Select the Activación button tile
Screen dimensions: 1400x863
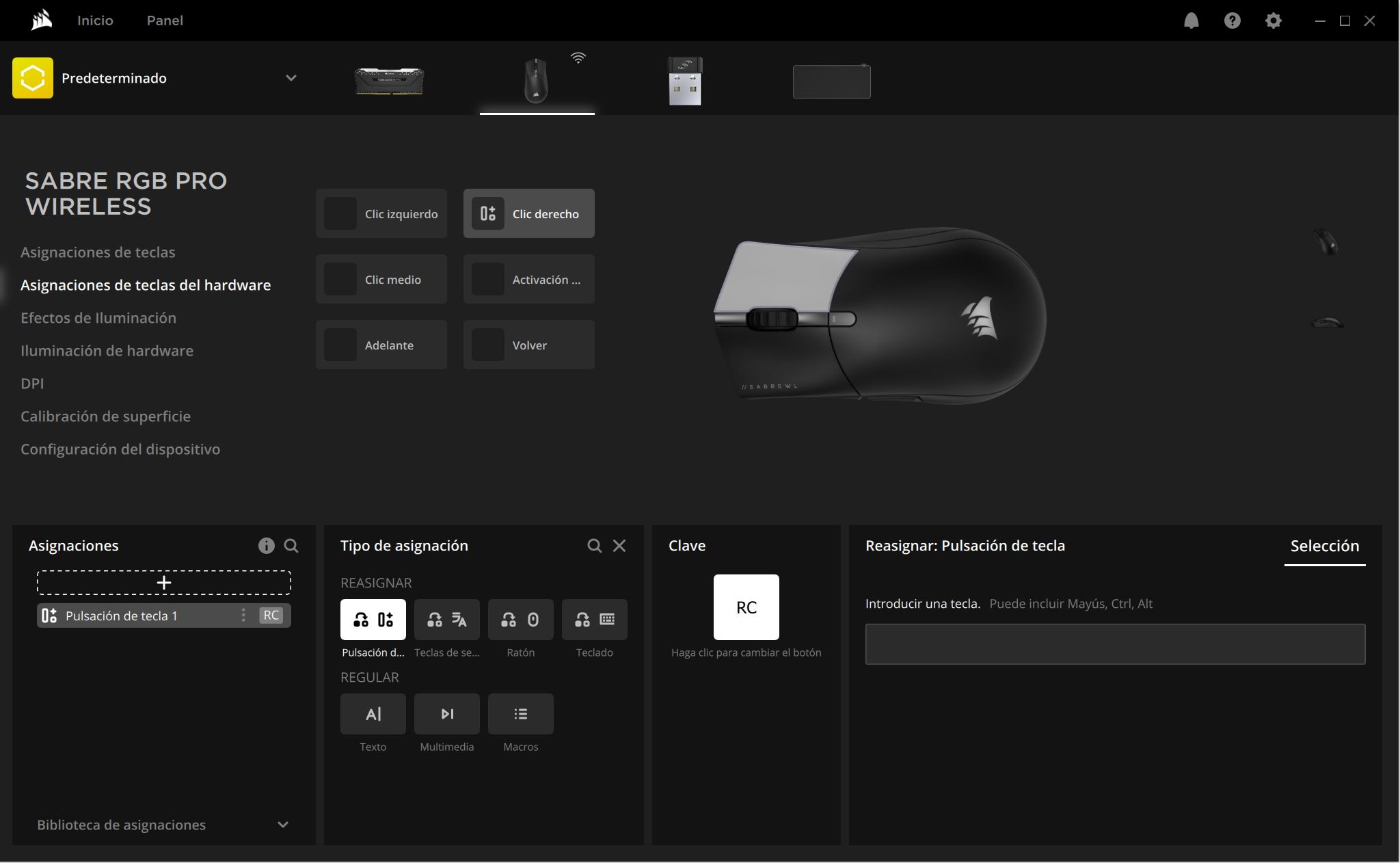pyautogui.click(x=529, y=279)
